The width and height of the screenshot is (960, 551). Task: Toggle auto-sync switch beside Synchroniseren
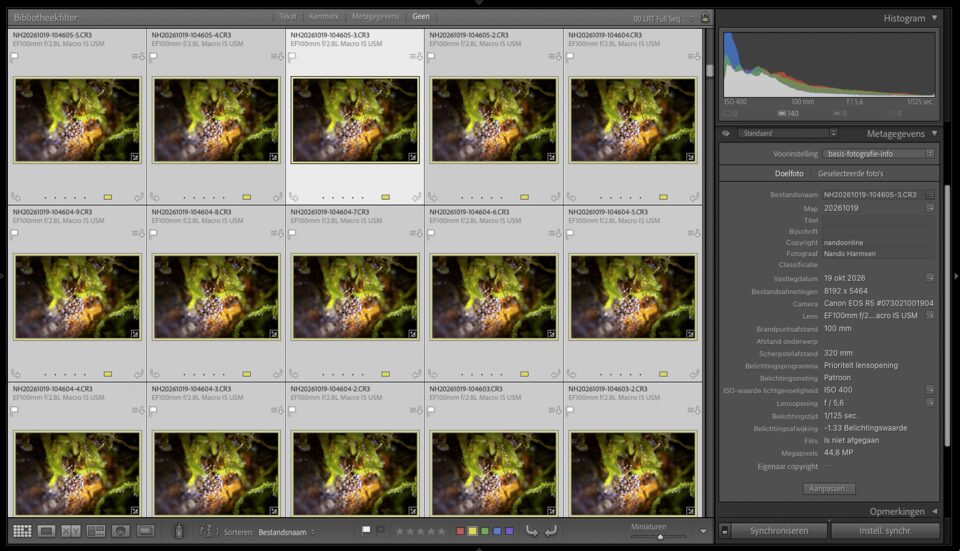tap(724, 531)
